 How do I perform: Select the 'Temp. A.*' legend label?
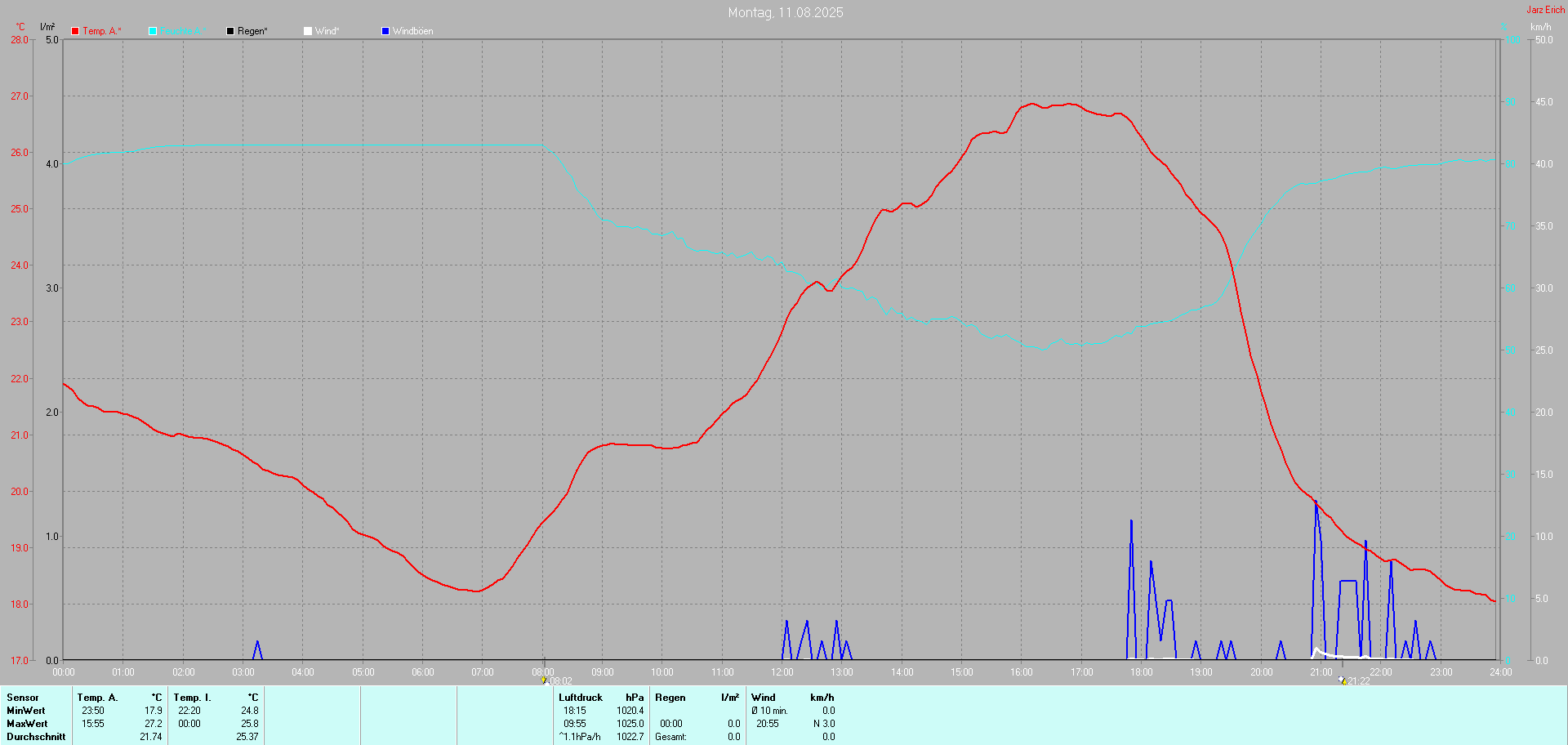click(x=102, y=31)
